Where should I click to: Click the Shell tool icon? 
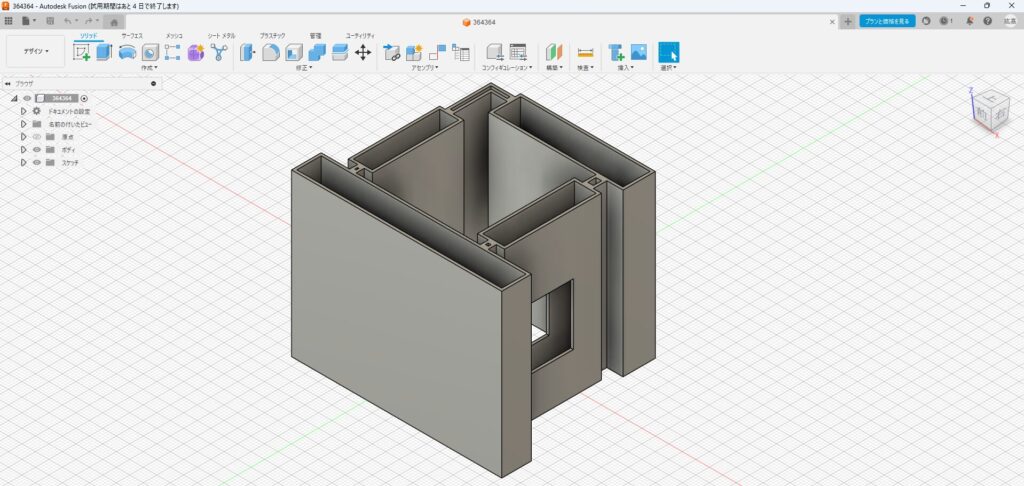(293, 52)
